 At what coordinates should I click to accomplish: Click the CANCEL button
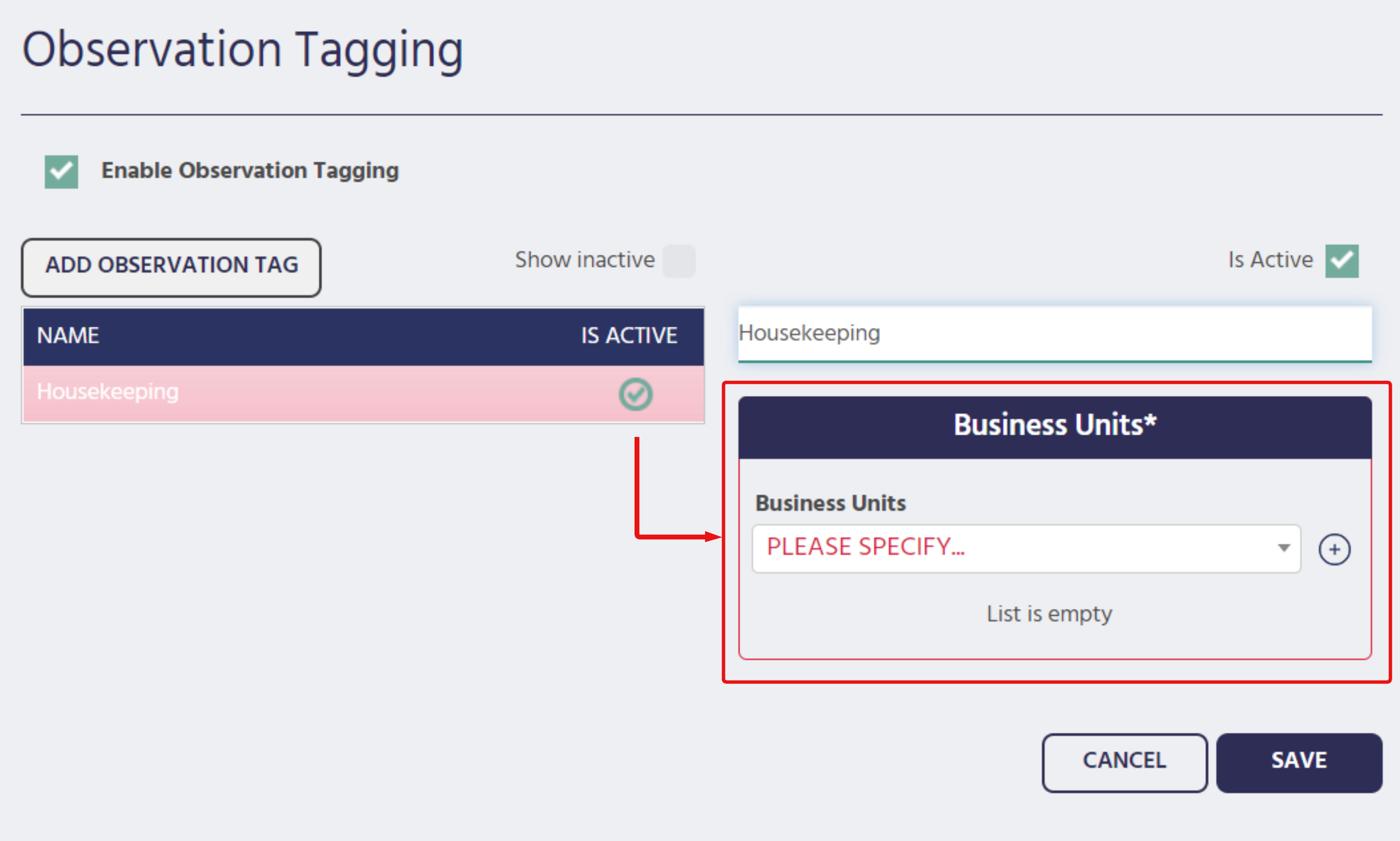click(x=1125, y=762)
